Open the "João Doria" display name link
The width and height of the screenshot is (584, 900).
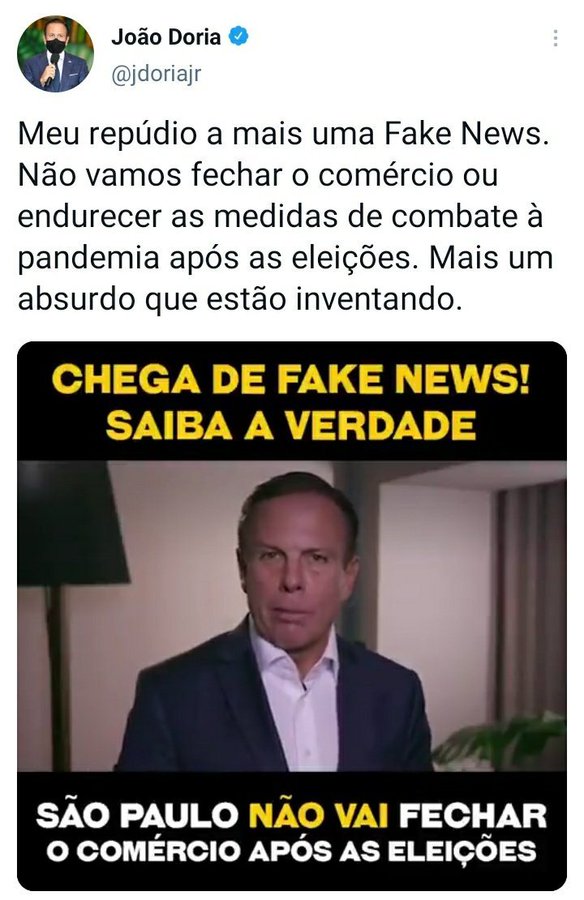point(166,37)
